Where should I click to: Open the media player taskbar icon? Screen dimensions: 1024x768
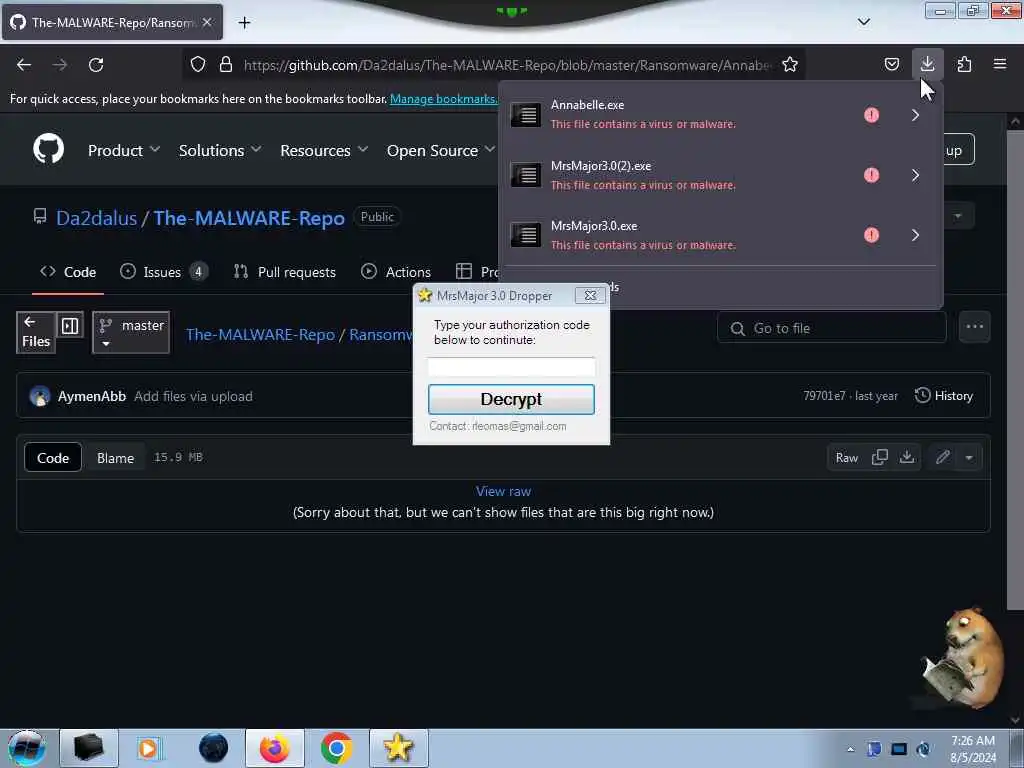(x=148, y=748)
